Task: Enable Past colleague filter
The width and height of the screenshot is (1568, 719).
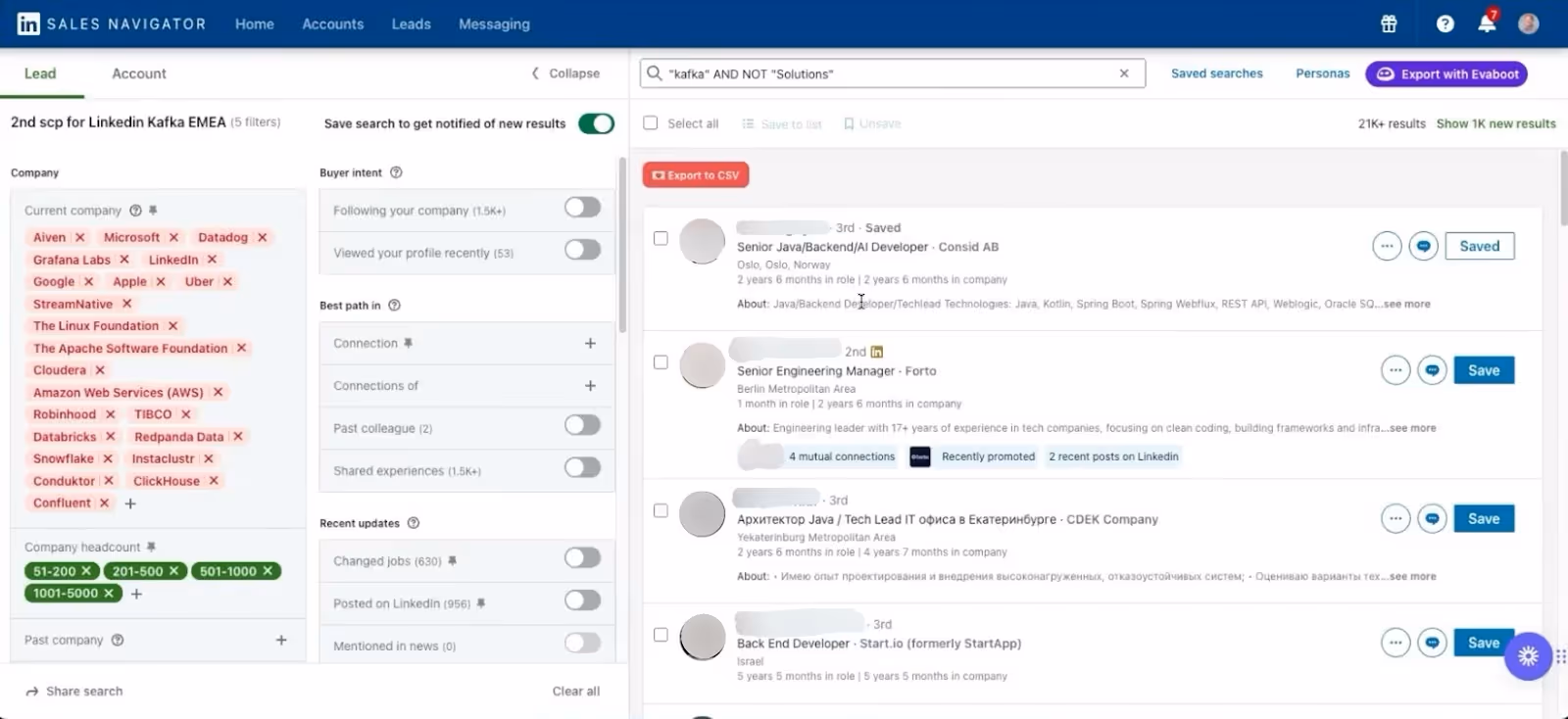Action: (x=582, y=425)
